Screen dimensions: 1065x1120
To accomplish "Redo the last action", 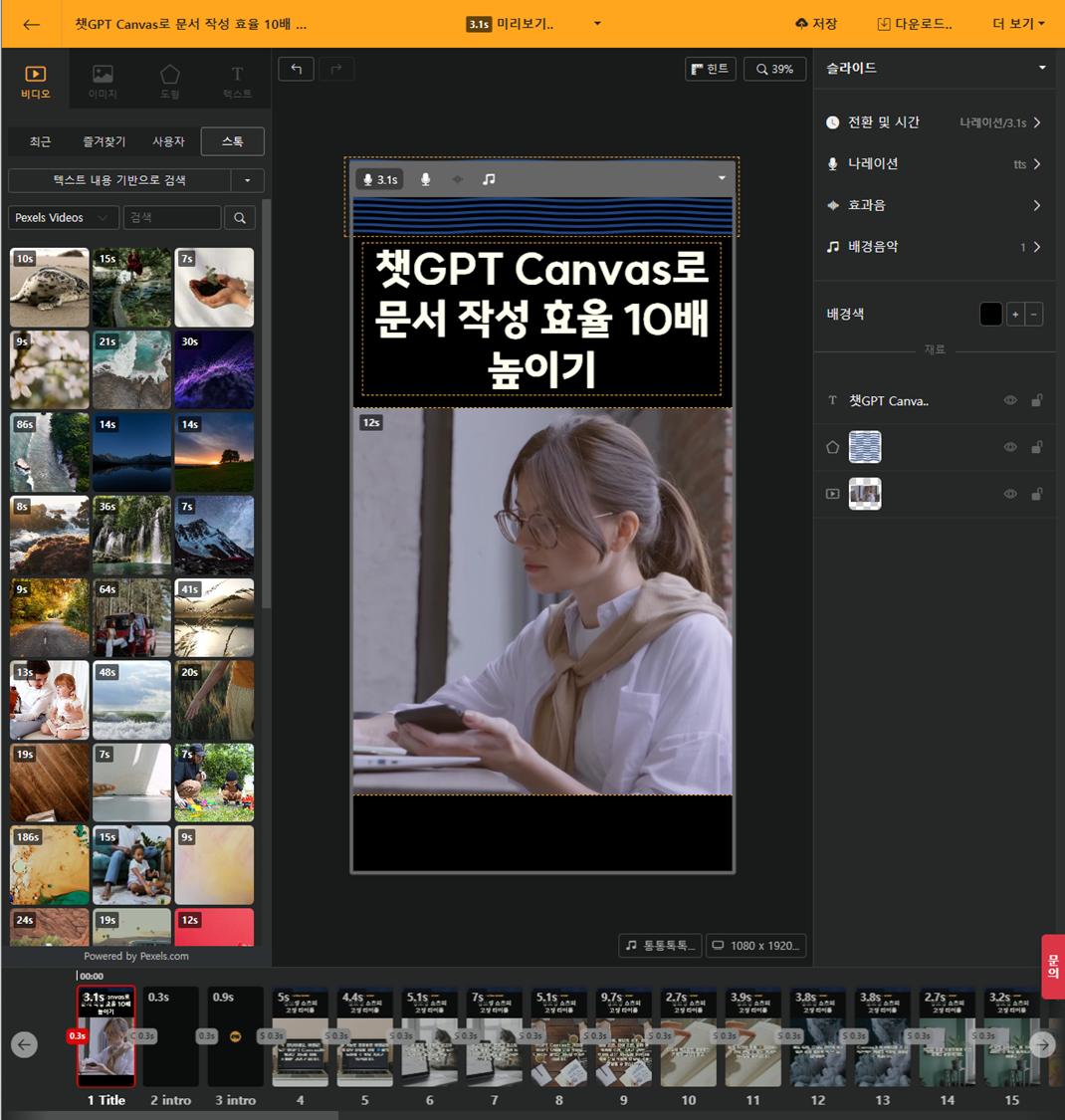I will (x=335, y=70).
